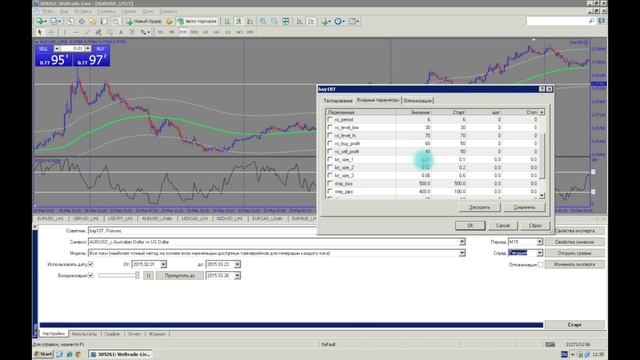The image size is (640, 360).
Task: Toggle the Optimization checkbox in tester
Action: (540, 264)
